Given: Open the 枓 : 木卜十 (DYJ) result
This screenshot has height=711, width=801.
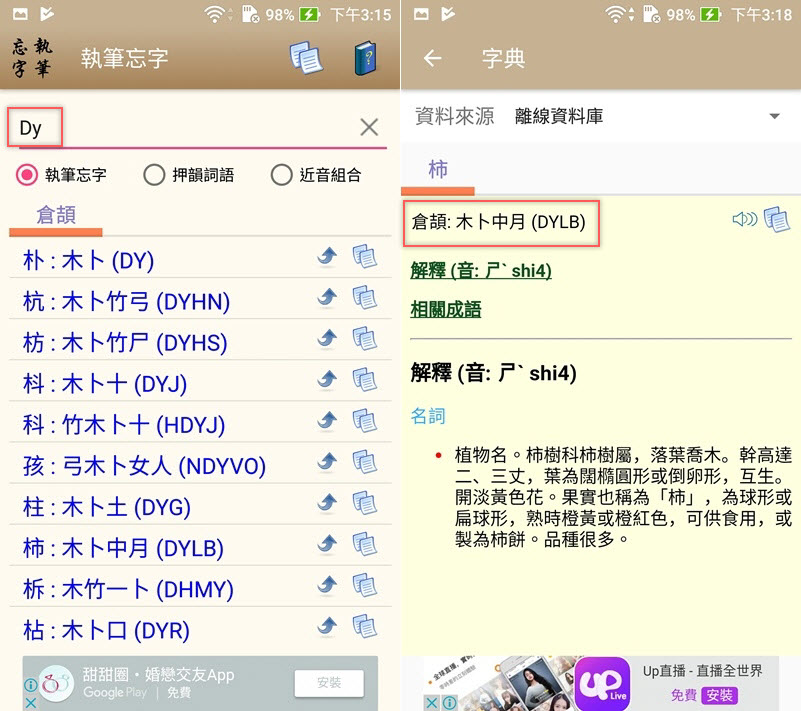Looking at the screenshot, I should coord(105,384).
